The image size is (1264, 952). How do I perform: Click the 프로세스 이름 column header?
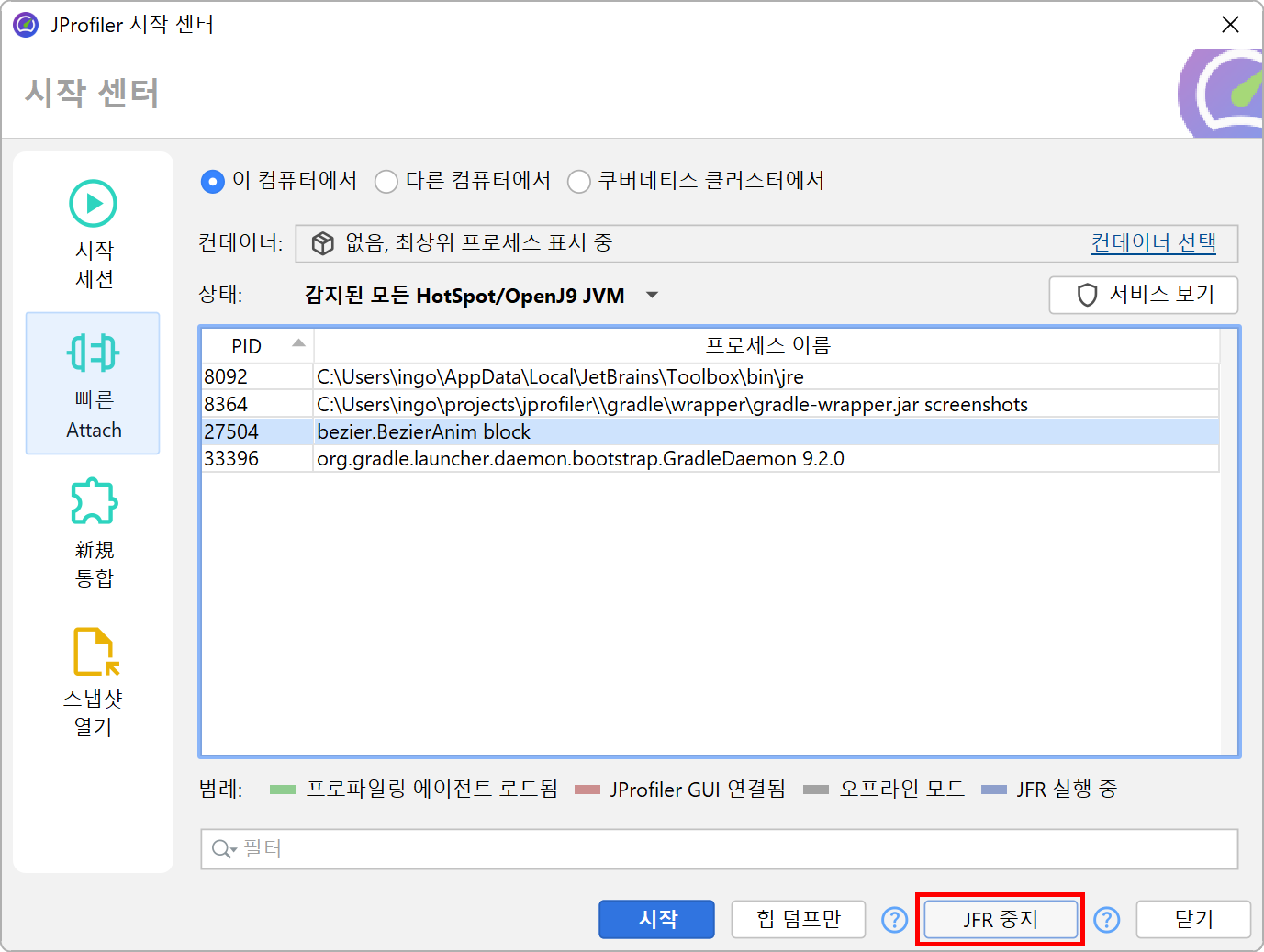click(766, 346)
